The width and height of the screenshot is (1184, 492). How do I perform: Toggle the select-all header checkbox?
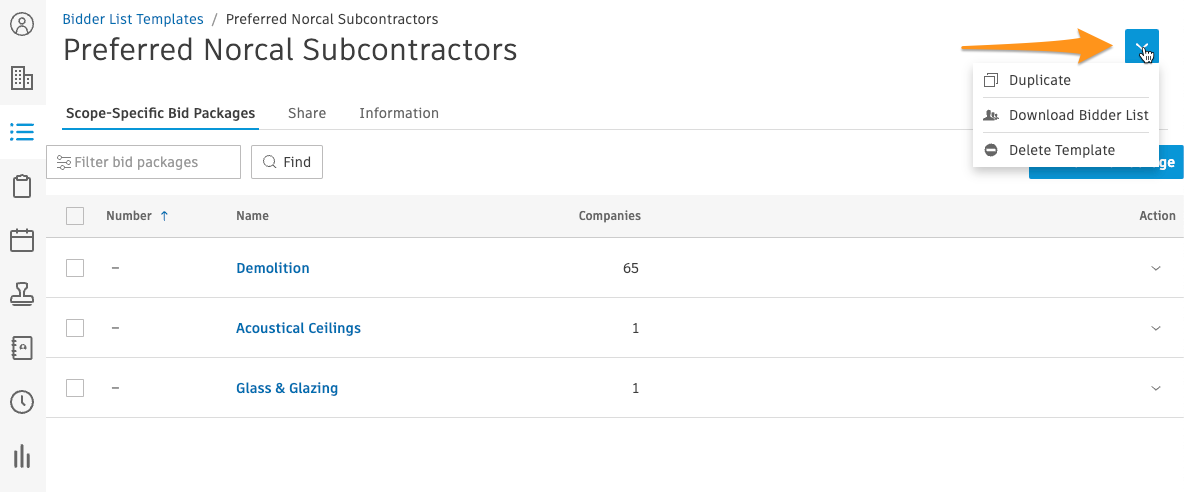click(75, 216)
